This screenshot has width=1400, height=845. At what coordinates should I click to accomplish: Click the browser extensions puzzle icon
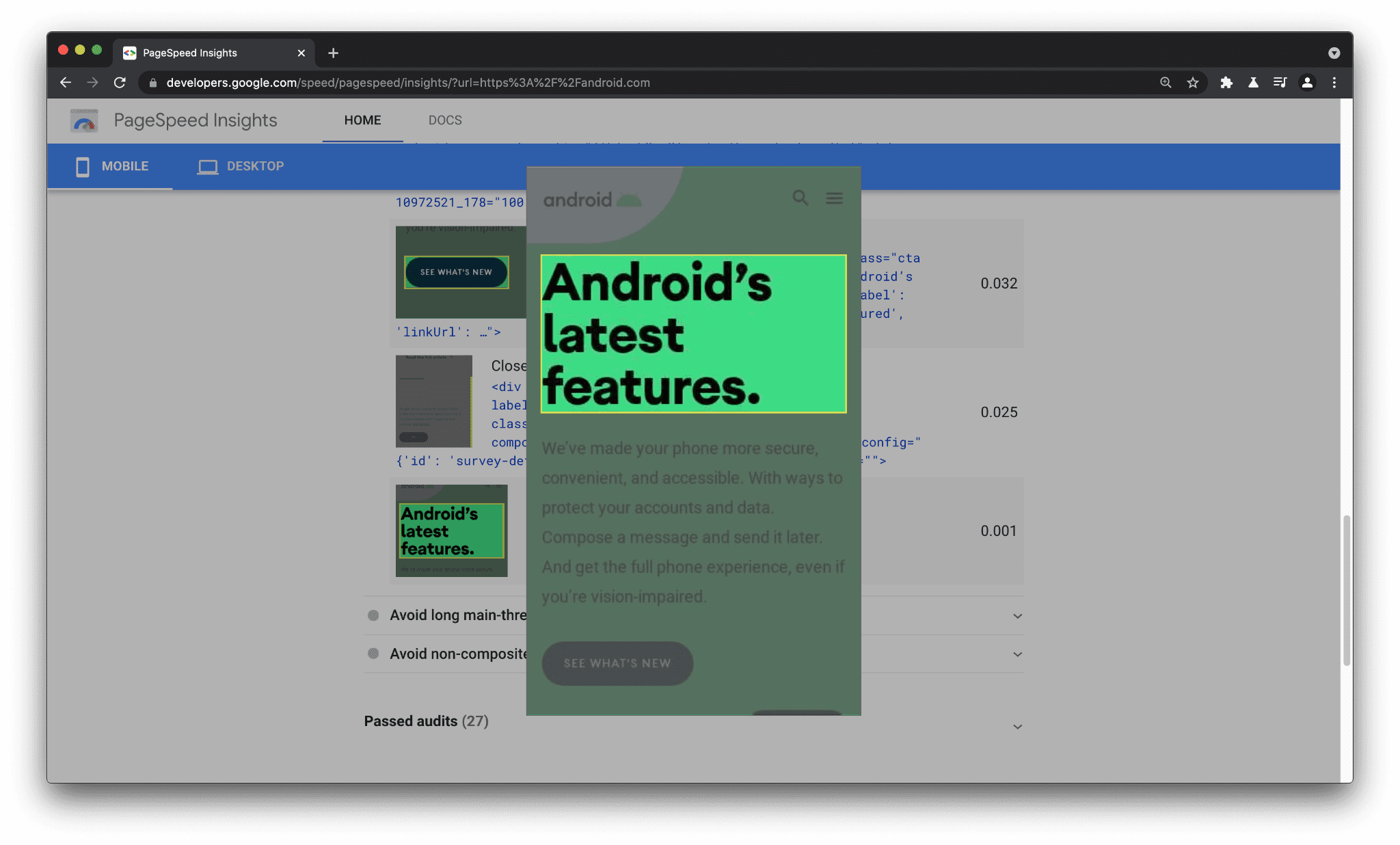(x=1224, y=82)
